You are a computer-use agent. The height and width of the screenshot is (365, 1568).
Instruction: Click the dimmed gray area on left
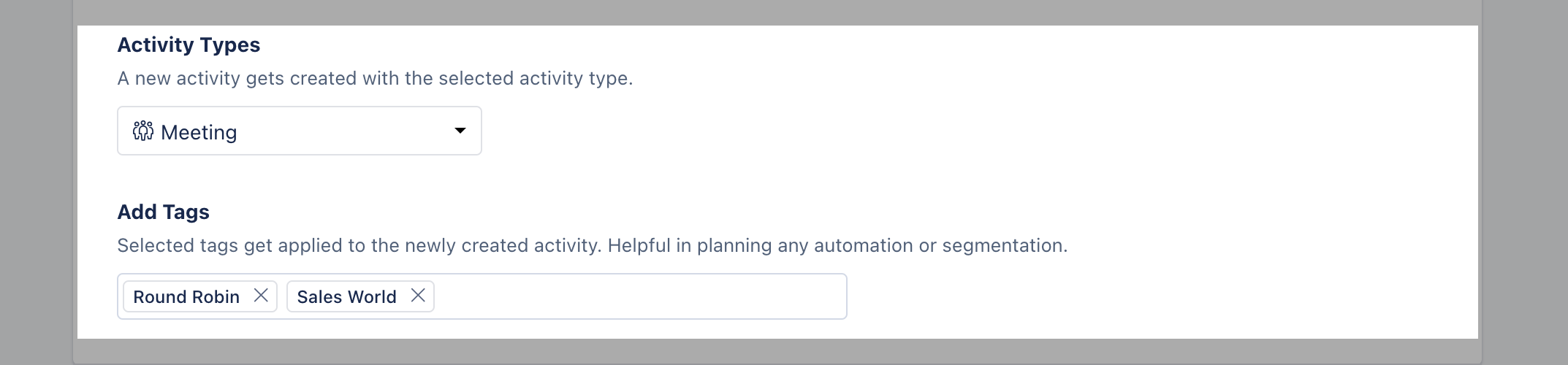[x=37, y=182]
